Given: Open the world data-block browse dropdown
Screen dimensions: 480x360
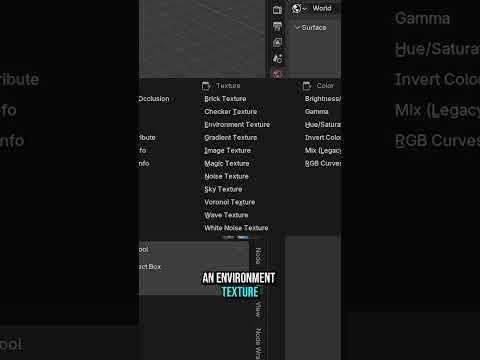Looking at the screenshot, I should tap(299, 8).
